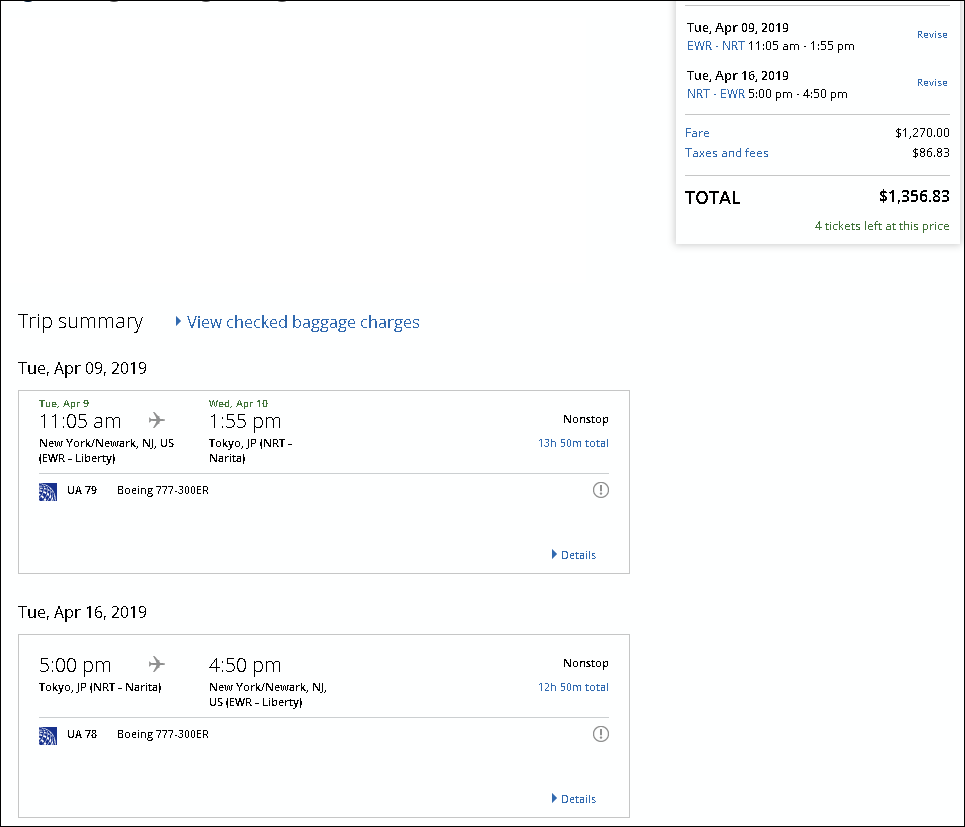Click the airplane icon after 5:00 pm
The image size is (965, 827).
click(x=157, y=664)
